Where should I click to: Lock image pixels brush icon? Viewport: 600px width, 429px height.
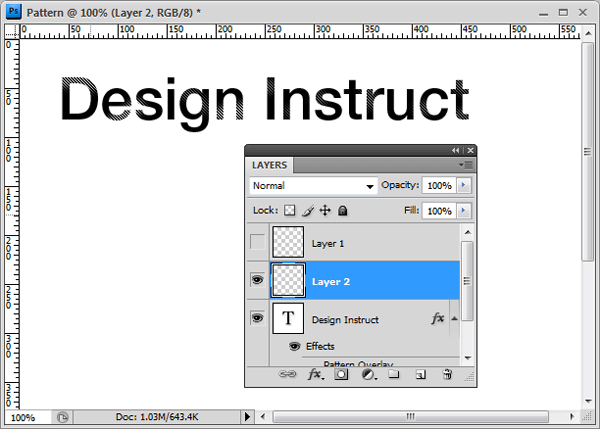tap(308, 210)
